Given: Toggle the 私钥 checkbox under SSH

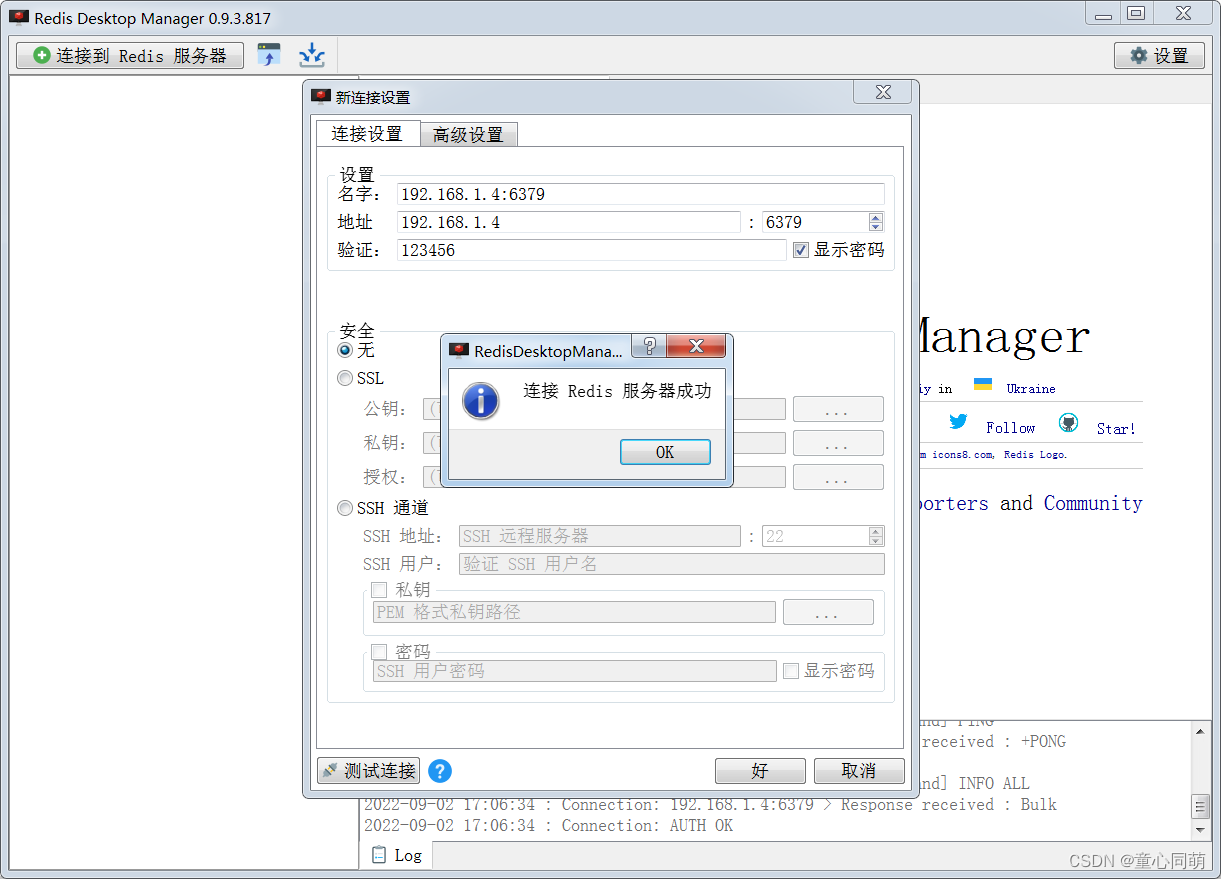Looking at the screenshot, I should [x=379, y=590].
